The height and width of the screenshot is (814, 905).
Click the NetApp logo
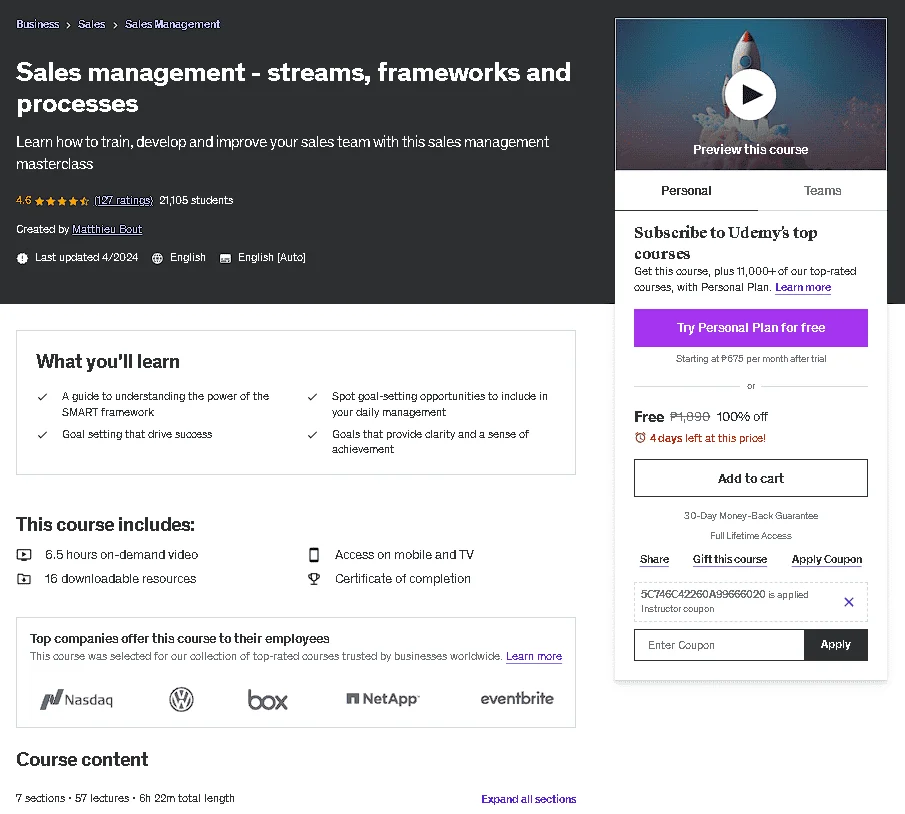coord(383,699)
